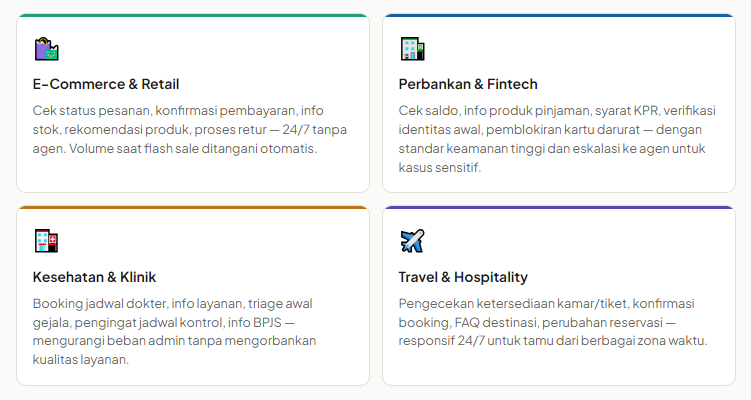Open the E-Commerce & Retail heading
The height and width of the screenshot is (400, 751).
coord(106,84)
